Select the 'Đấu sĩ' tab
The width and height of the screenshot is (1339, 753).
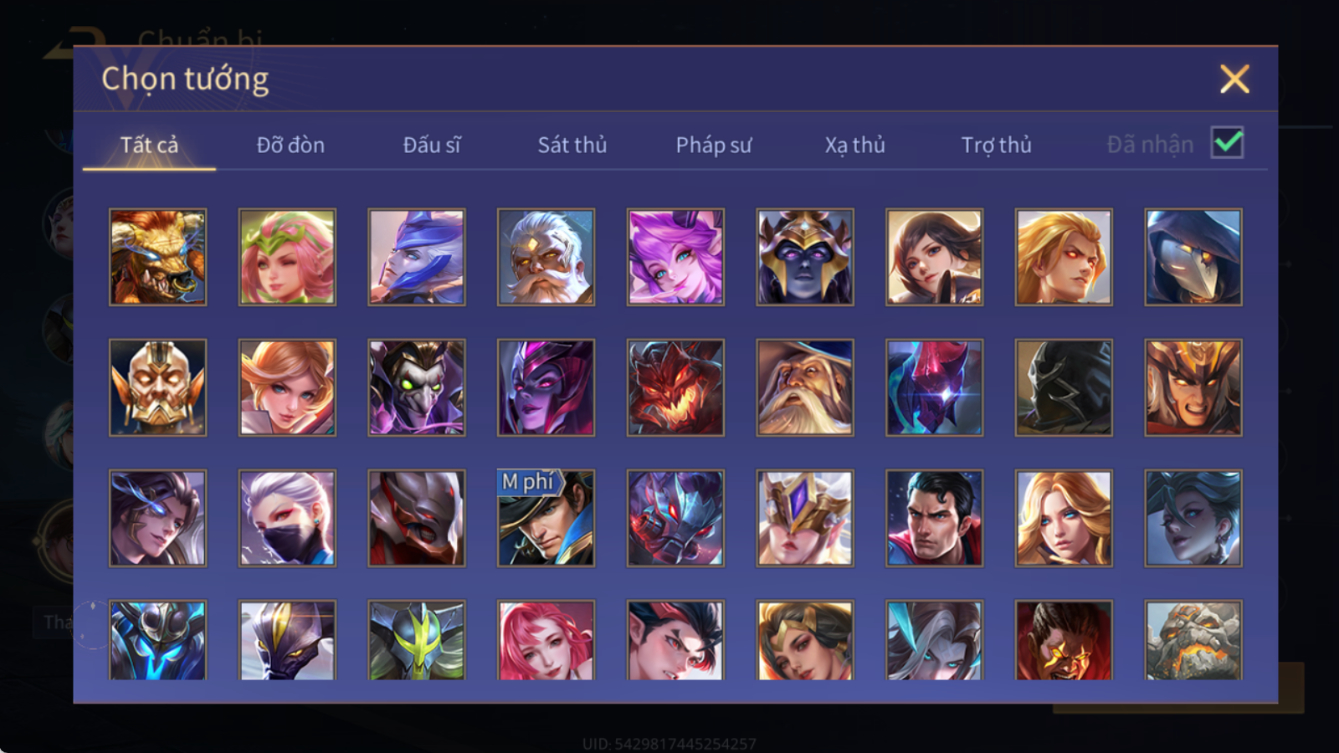click(x=432, y=145)
